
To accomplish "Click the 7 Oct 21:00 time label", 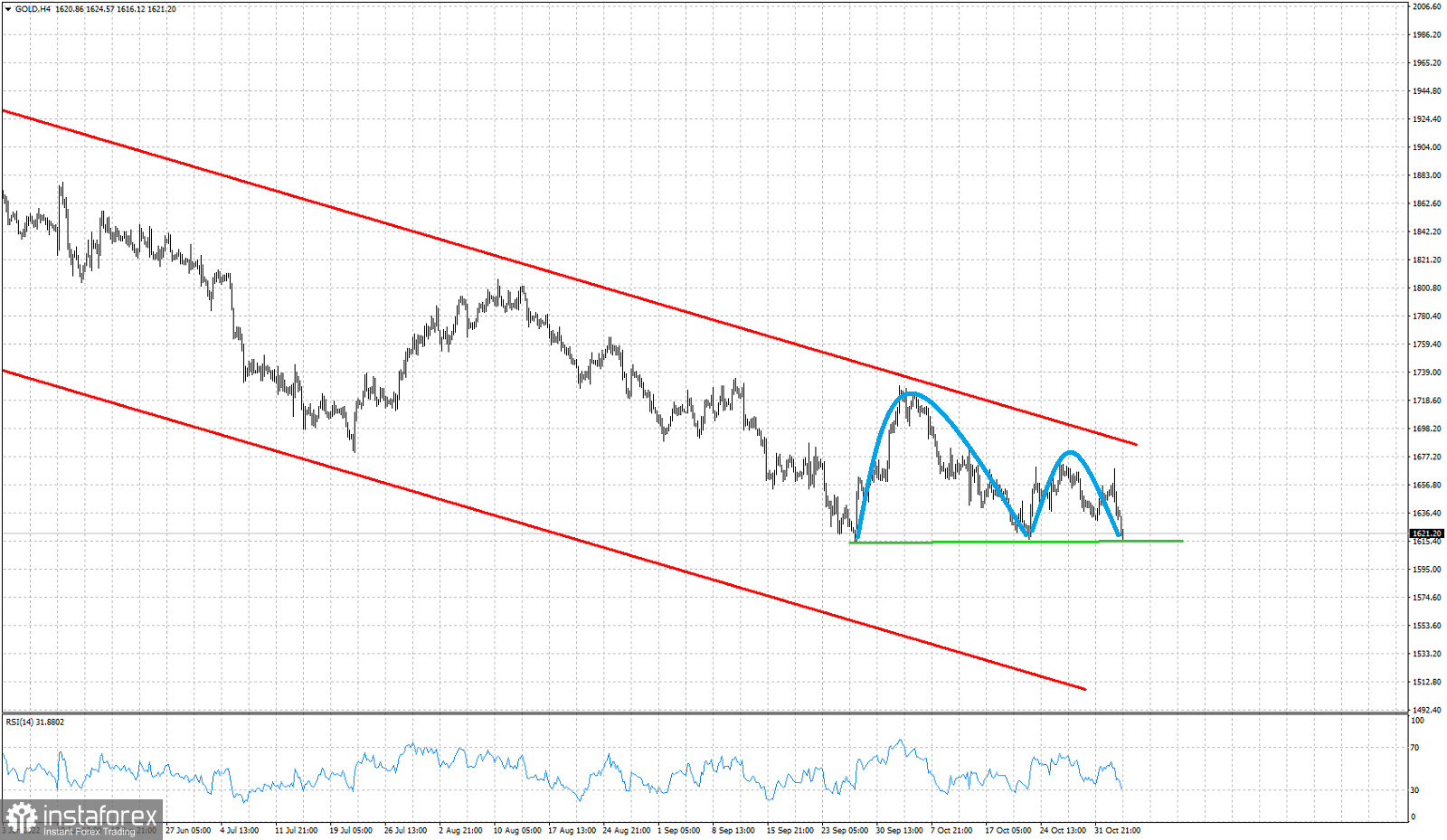I will (951, 830).
